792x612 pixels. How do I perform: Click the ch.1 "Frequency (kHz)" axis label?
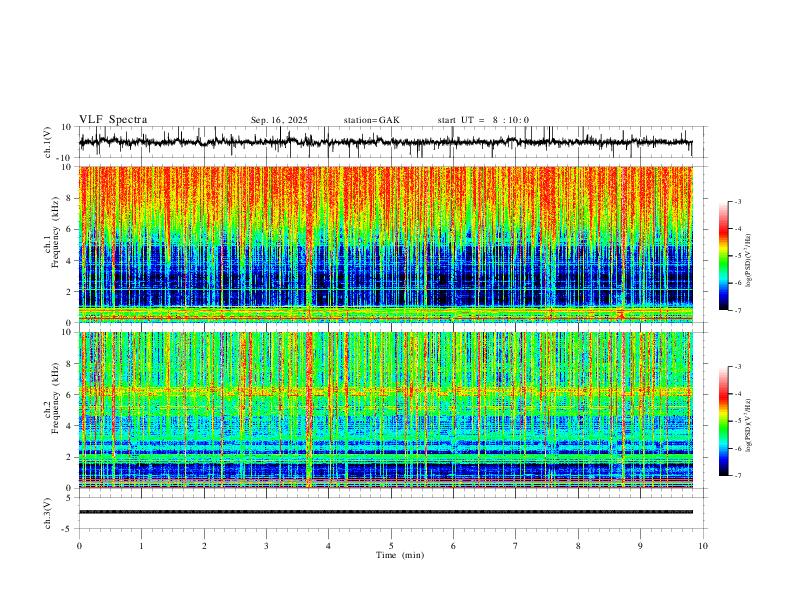pos(56,234)
